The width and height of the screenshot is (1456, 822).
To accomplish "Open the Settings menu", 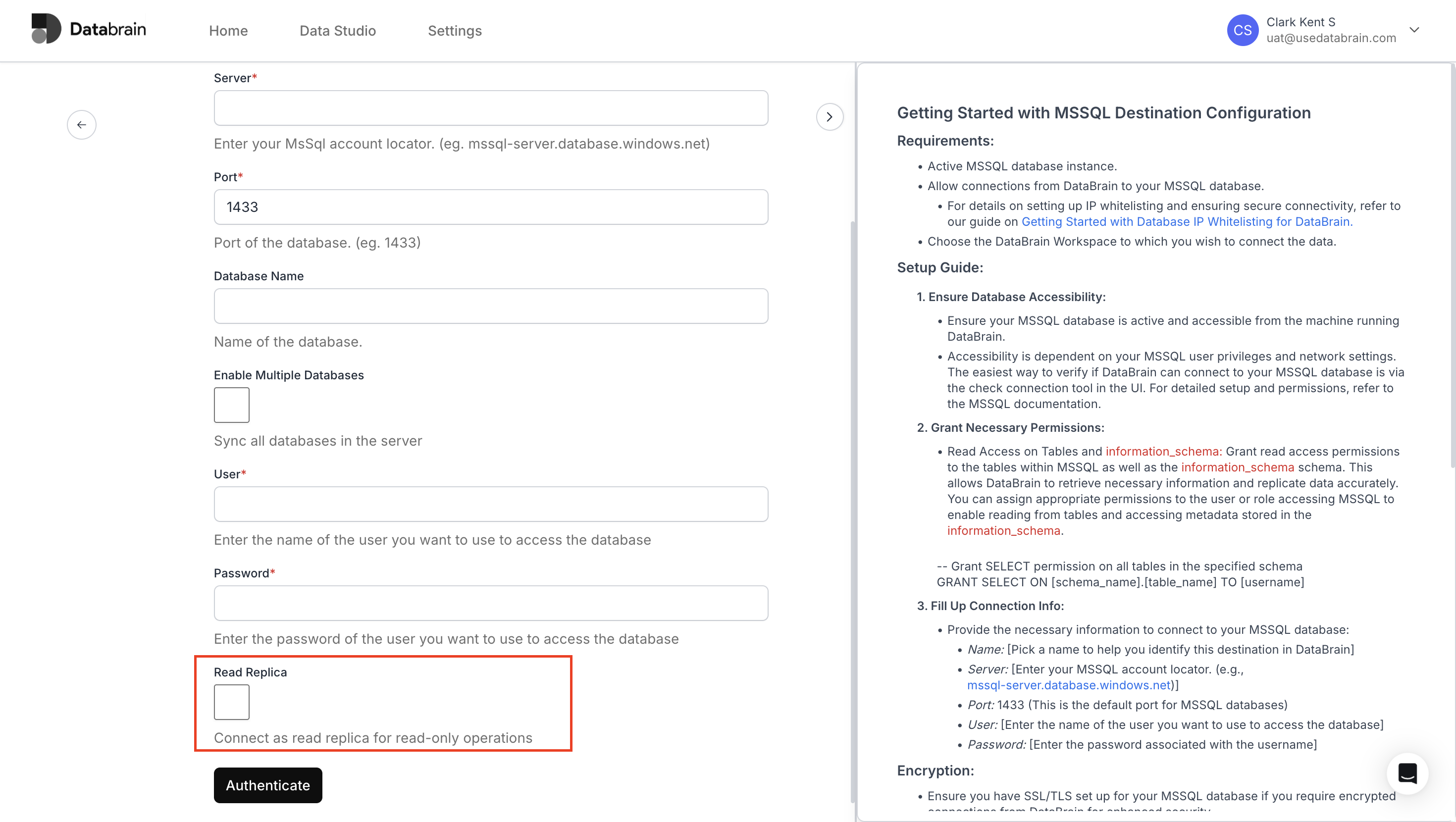I will click(455, 31).
